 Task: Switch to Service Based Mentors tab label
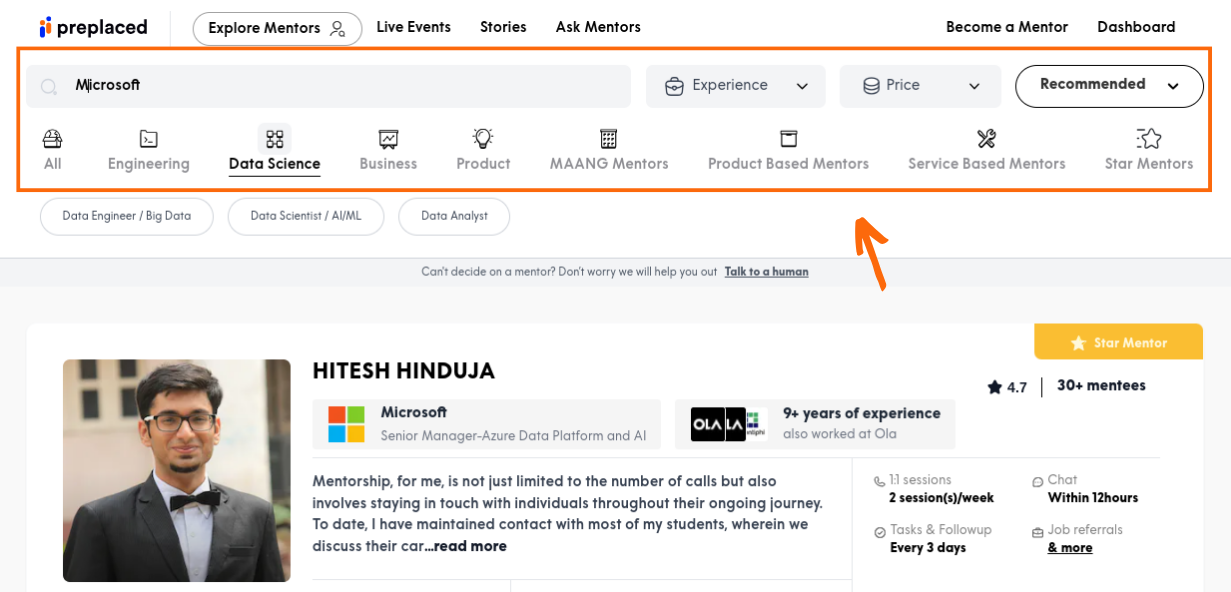pyautogui.click(x=987, y=164)
